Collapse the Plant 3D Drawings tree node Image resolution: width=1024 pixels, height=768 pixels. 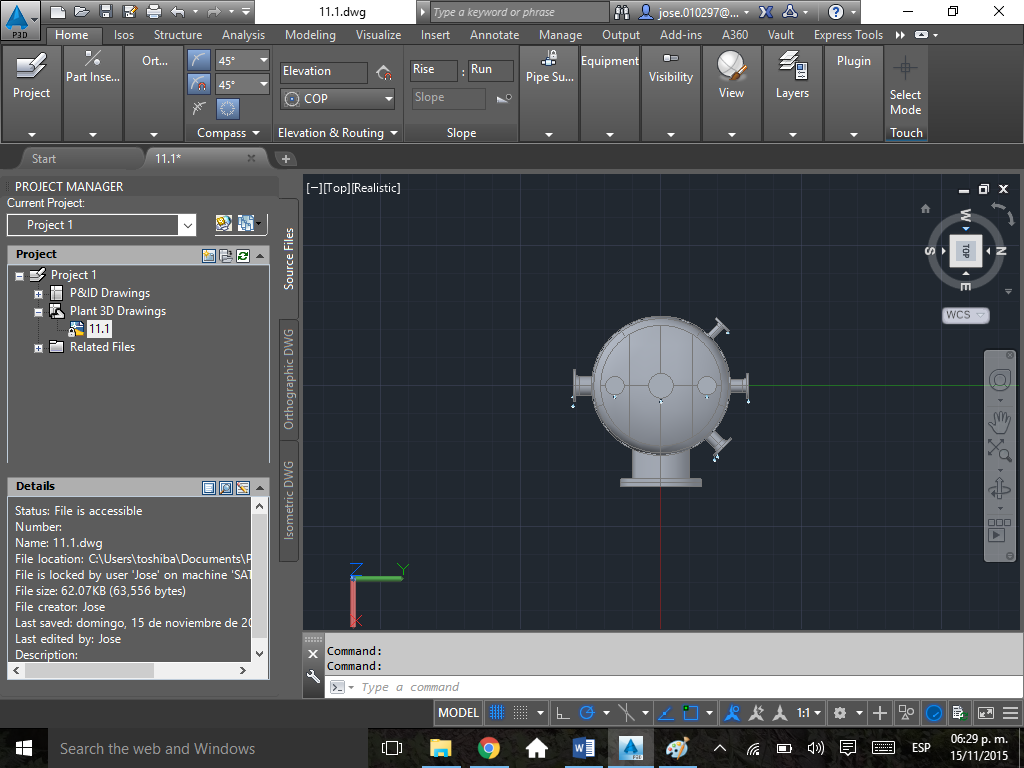point(39,312)
